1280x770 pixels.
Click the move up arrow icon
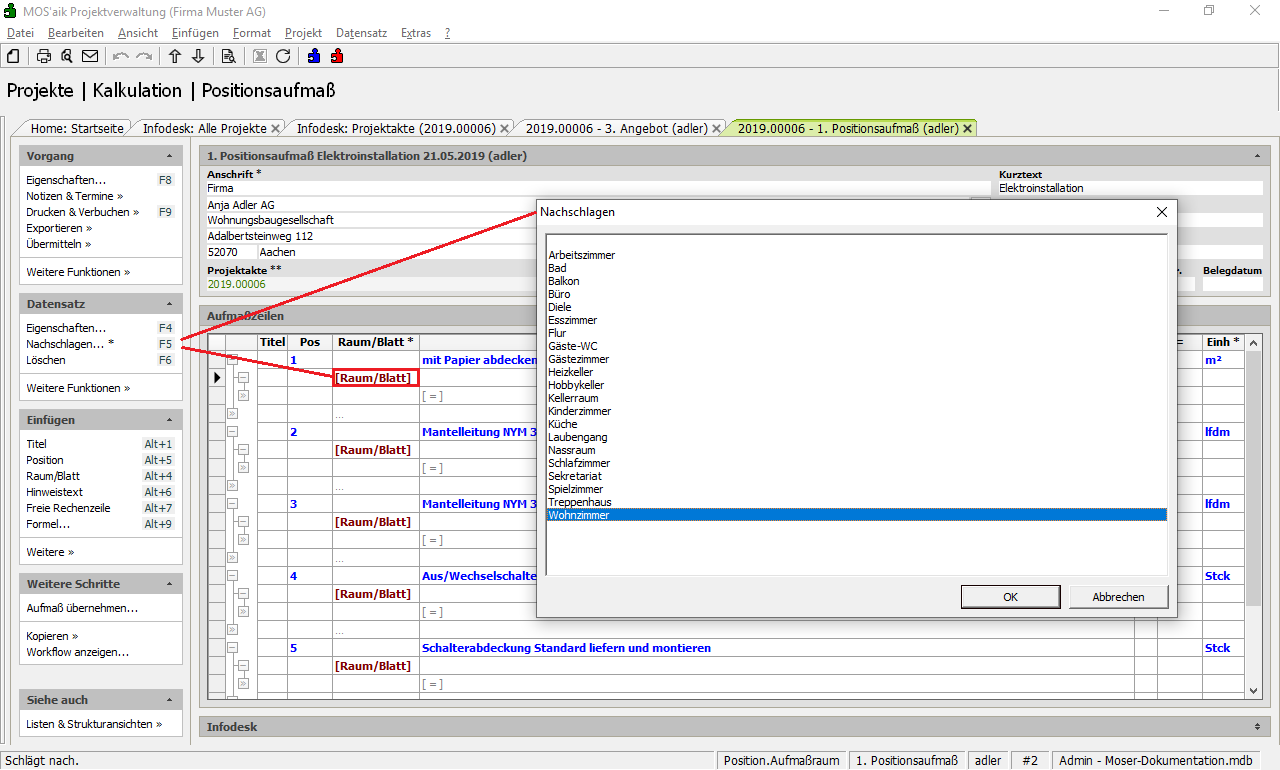coord(175,56)
